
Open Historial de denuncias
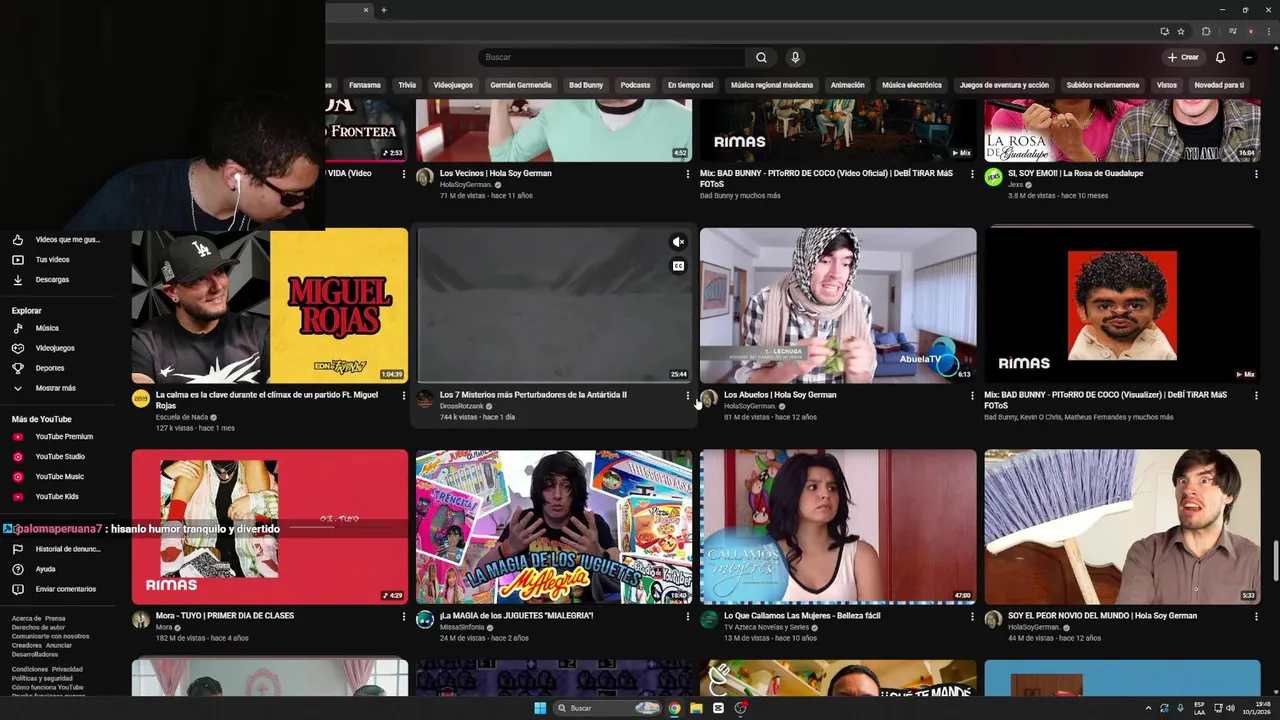58,549
